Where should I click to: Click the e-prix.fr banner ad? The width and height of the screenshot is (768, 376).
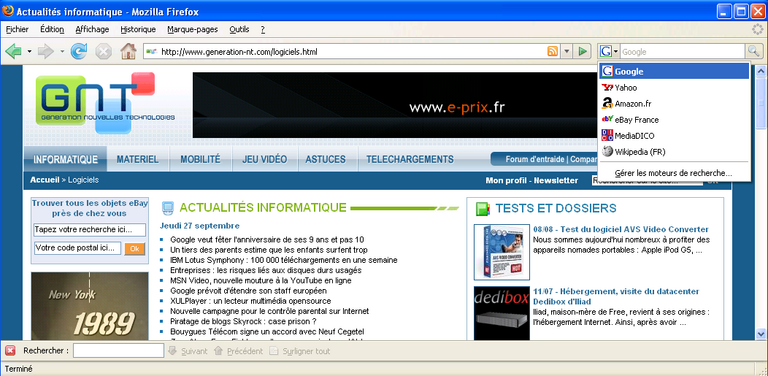395,105
